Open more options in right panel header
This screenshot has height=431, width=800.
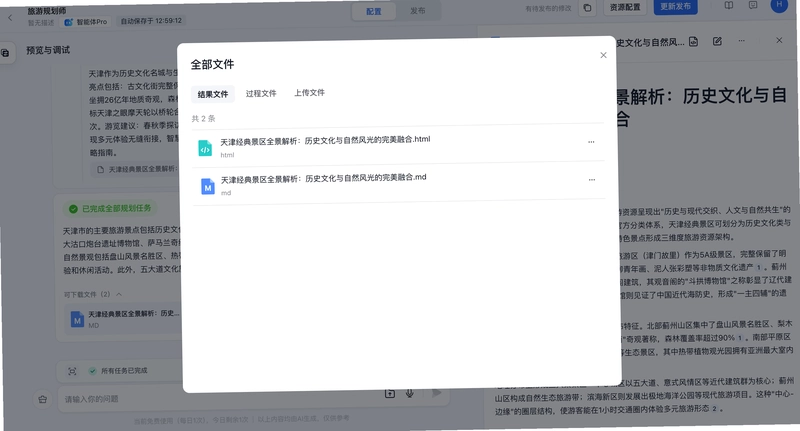(741, 41)
